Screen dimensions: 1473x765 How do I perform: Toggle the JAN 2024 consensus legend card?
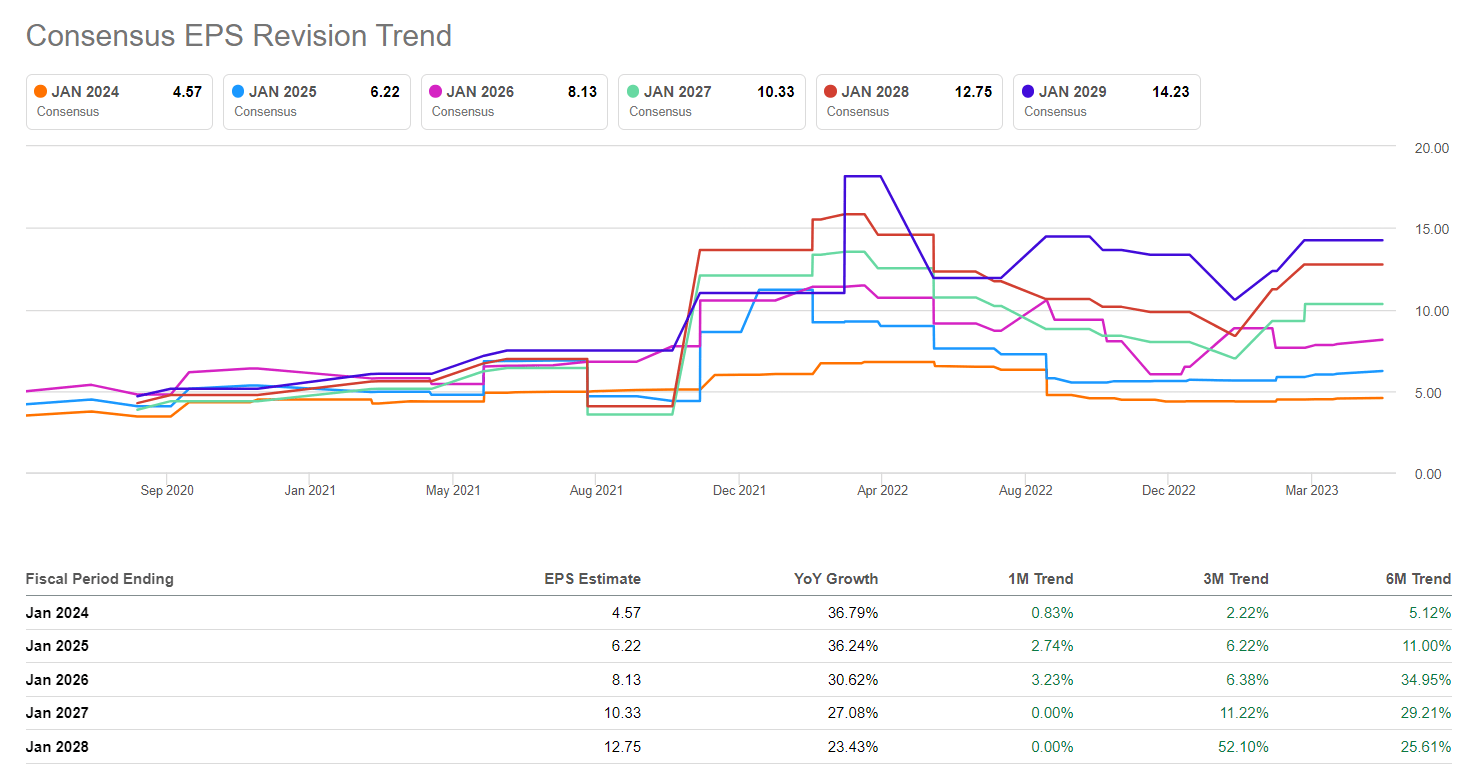click(x=119, y=102)
